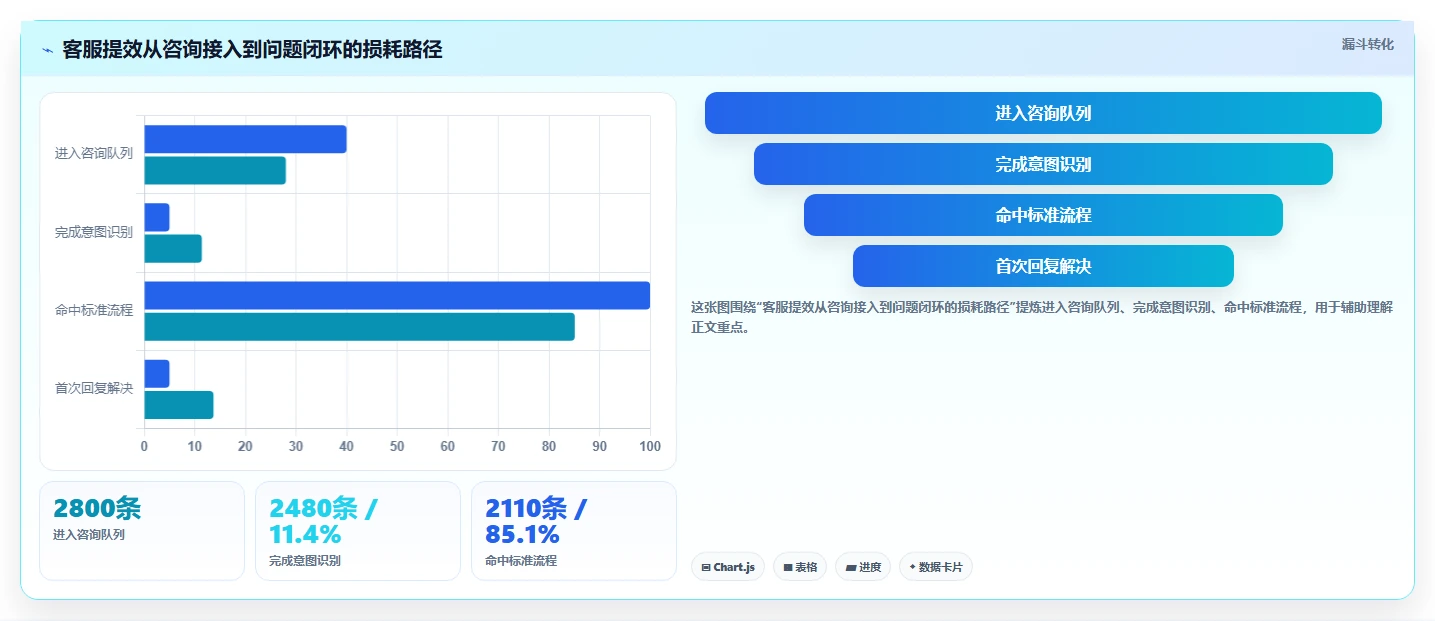
Task: Select the 进入咨询队列 funnel stage bar
Action: point(1043,113)
